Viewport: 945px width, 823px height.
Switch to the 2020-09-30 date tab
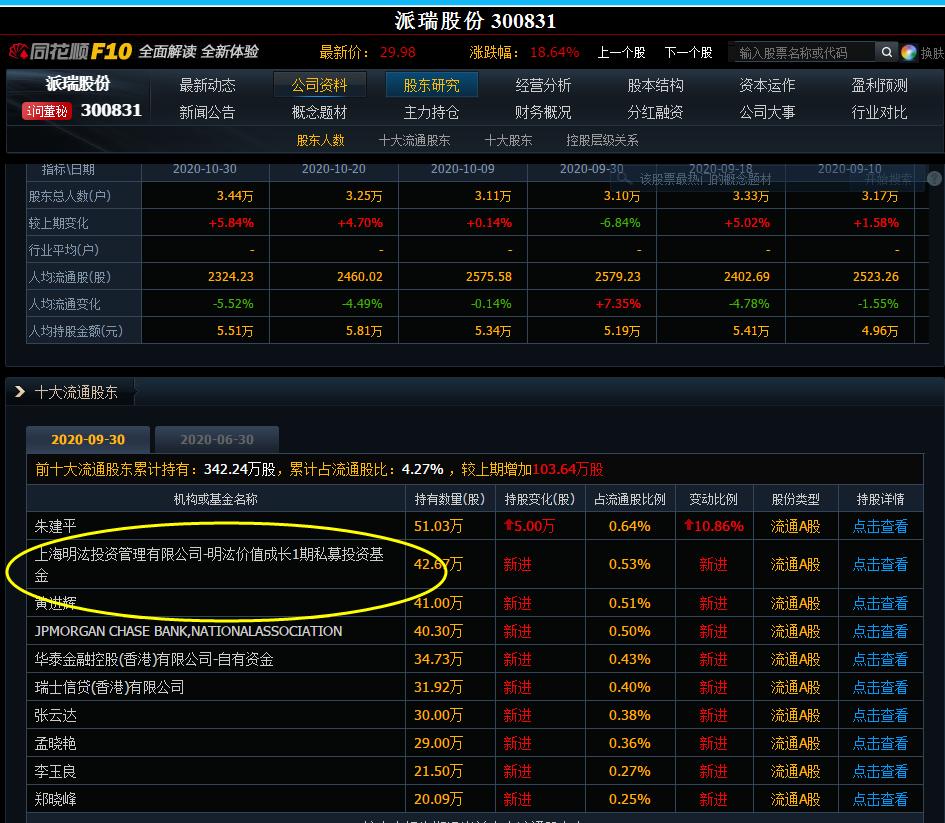88,439
